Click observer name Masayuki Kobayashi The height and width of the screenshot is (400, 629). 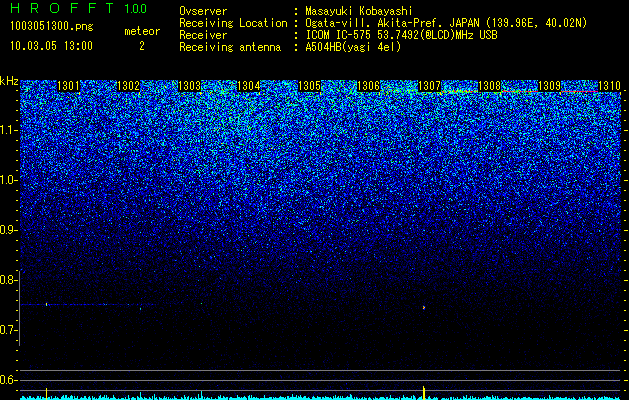tap(359, 11)
